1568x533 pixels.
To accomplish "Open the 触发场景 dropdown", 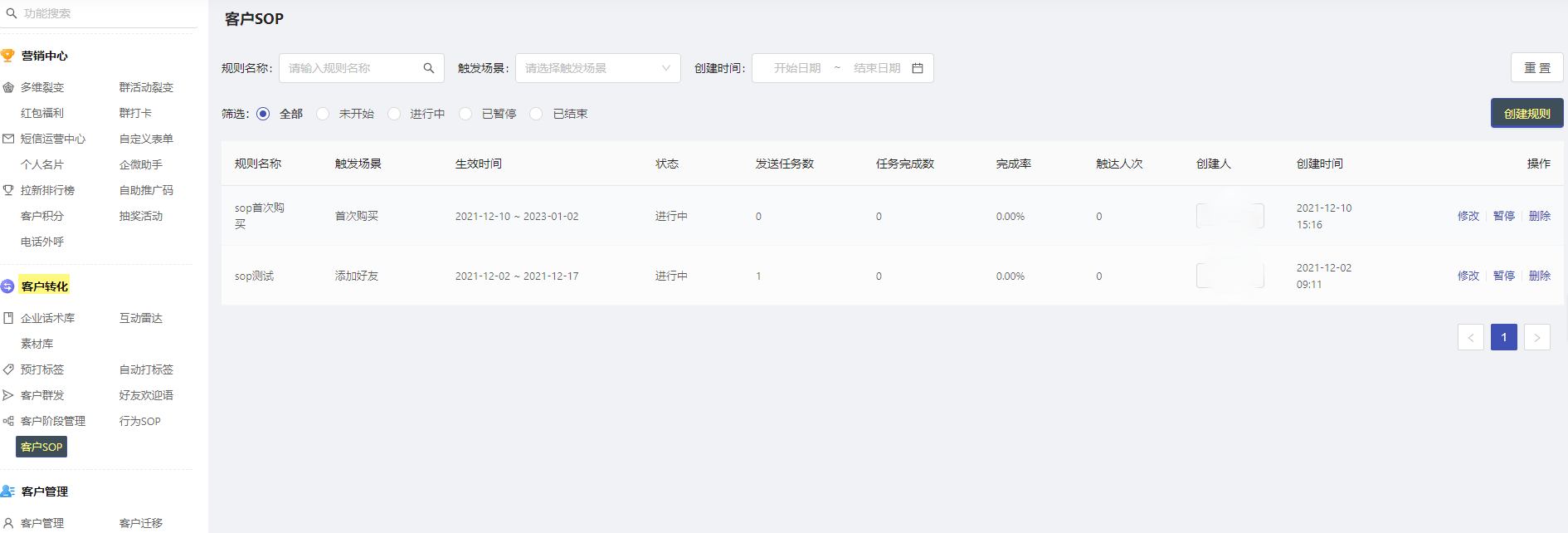I will point(598,68).
